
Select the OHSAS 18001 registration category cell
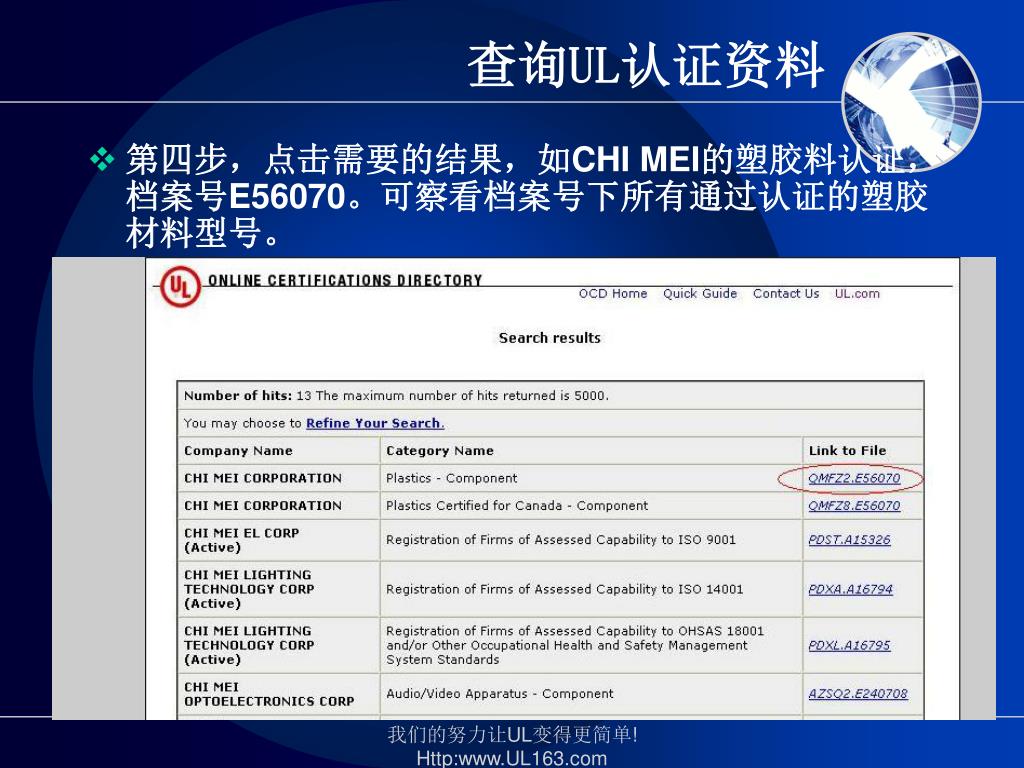[591, 645]
